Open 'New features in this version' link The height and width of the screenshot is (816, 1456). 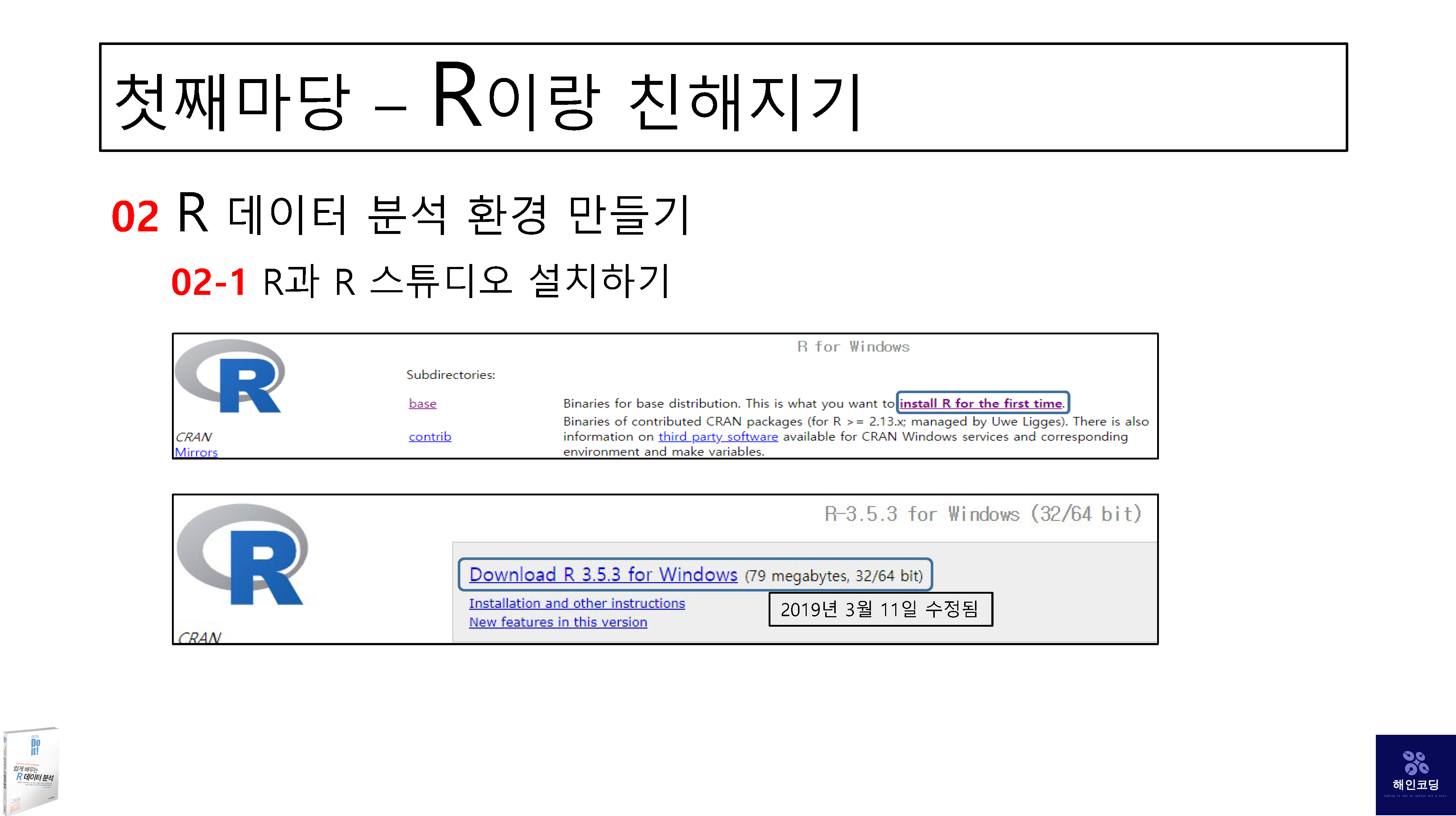(558, 622)
